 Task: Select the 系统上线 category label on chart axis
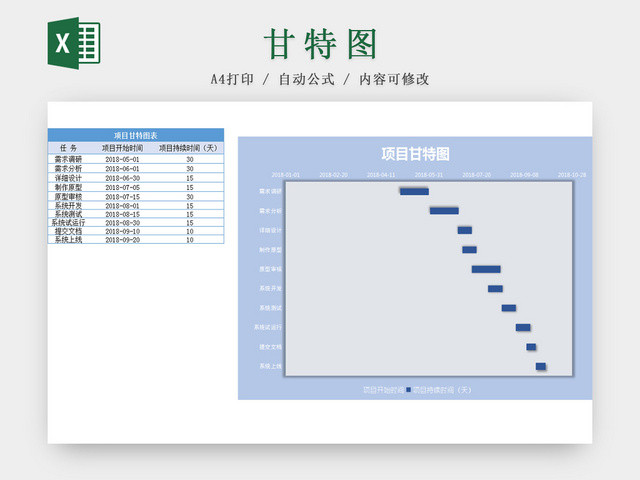click(270, 366)
